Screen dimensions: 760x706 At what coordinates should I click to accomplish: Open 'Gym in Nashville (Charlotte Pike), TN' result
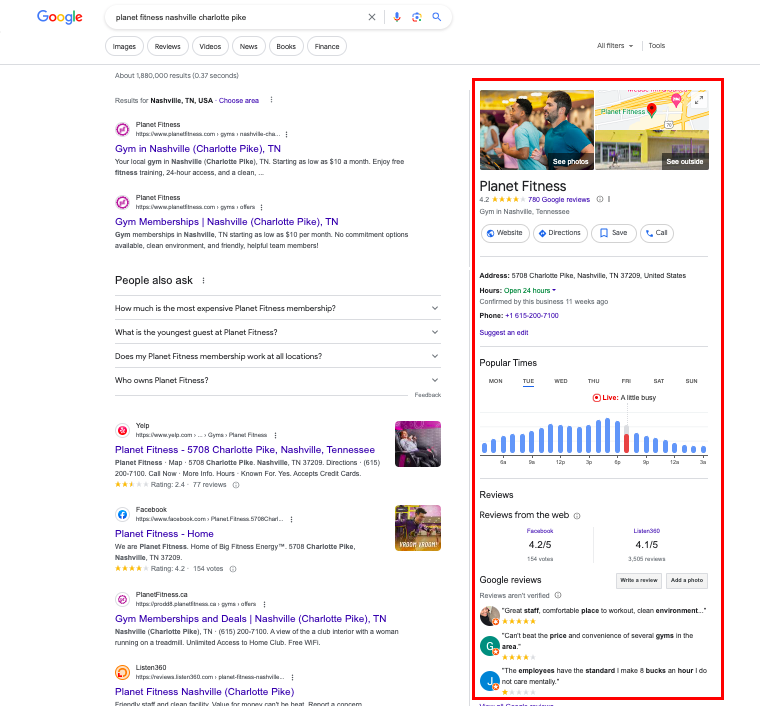tap(198, 149)
